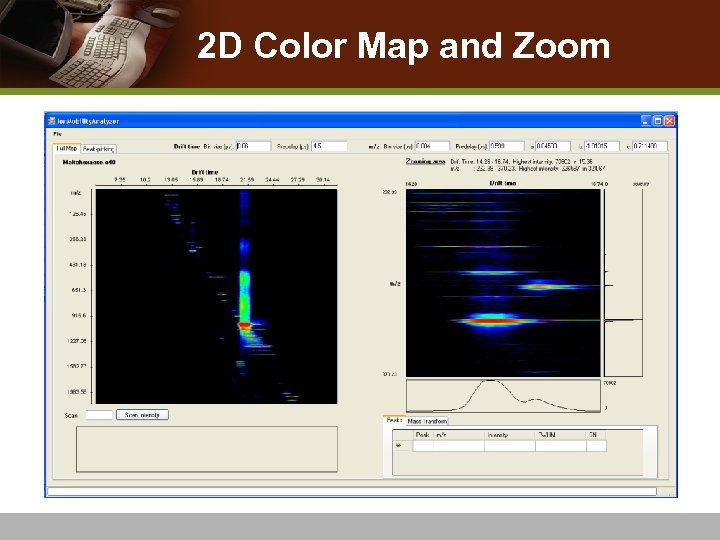Click the empty Peak cell in first row
This screenshot has width=720, height=540.
(423, 445)
